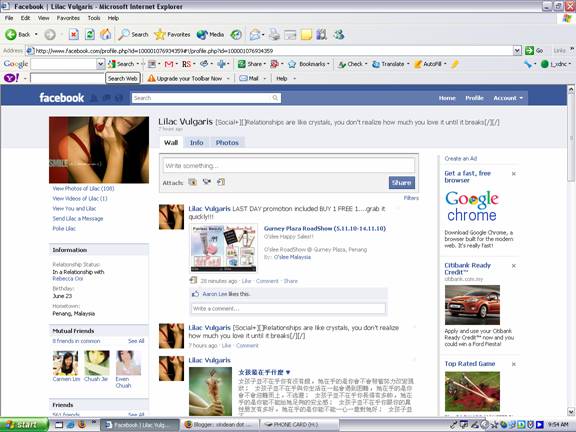Click Lilac's profile picture
Viewport: 576px width, 432px height.
[99, 150]
